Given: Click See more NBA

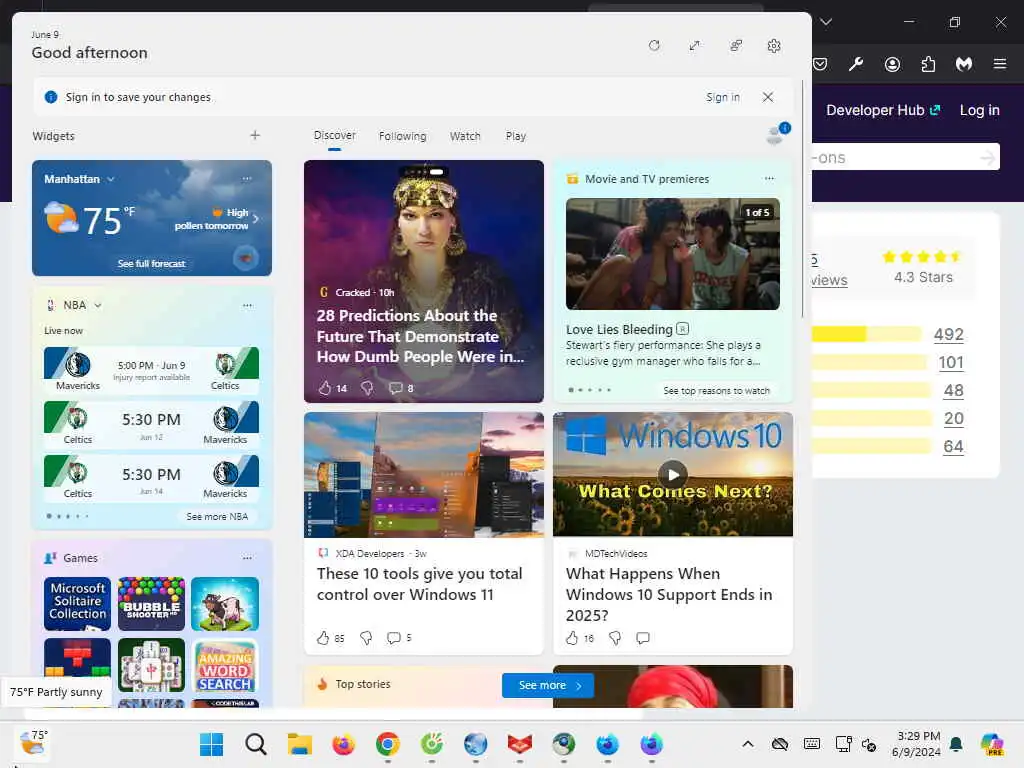Looking at the screenshot, I should point(217,516).
